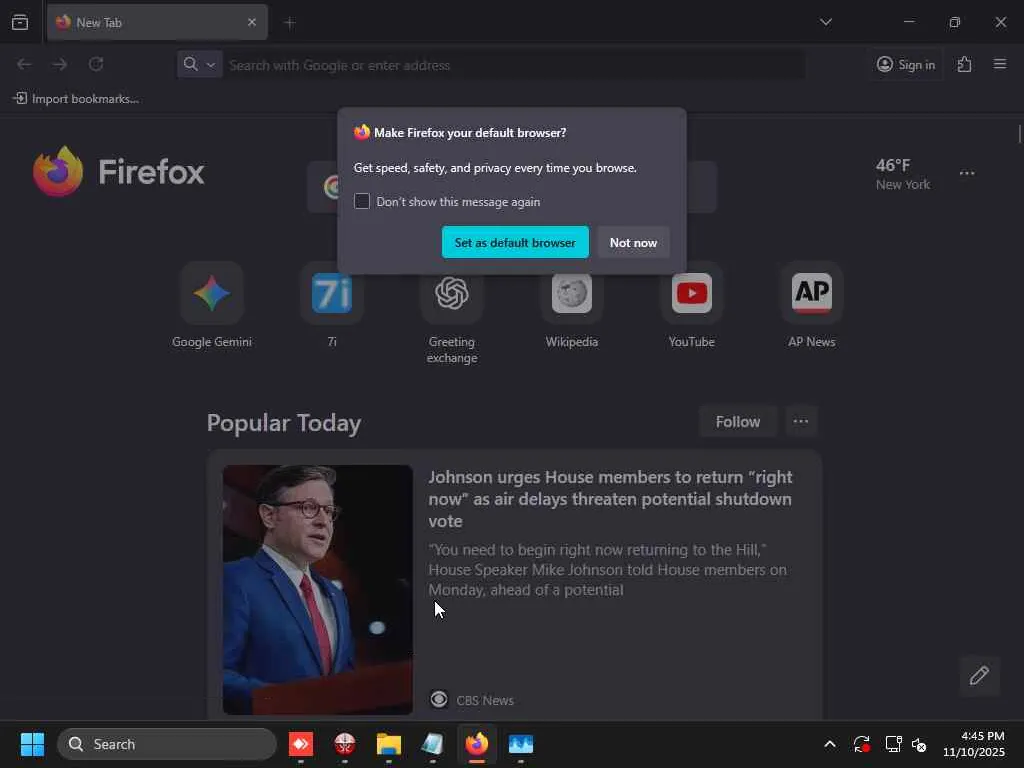Click the pencil customize new tab icon
The image size is (1024, 768).
(979, 675)
